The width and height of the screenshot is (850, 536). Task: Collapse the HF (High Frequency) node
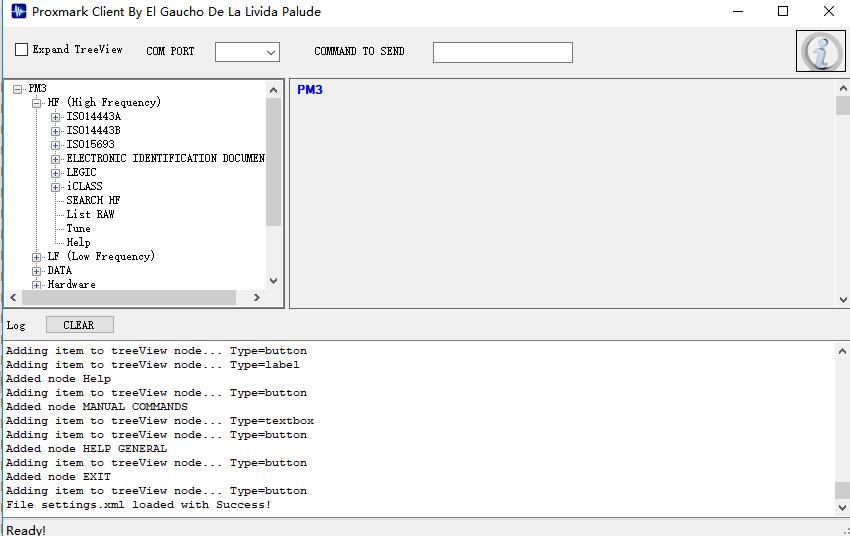coord(37,103)
